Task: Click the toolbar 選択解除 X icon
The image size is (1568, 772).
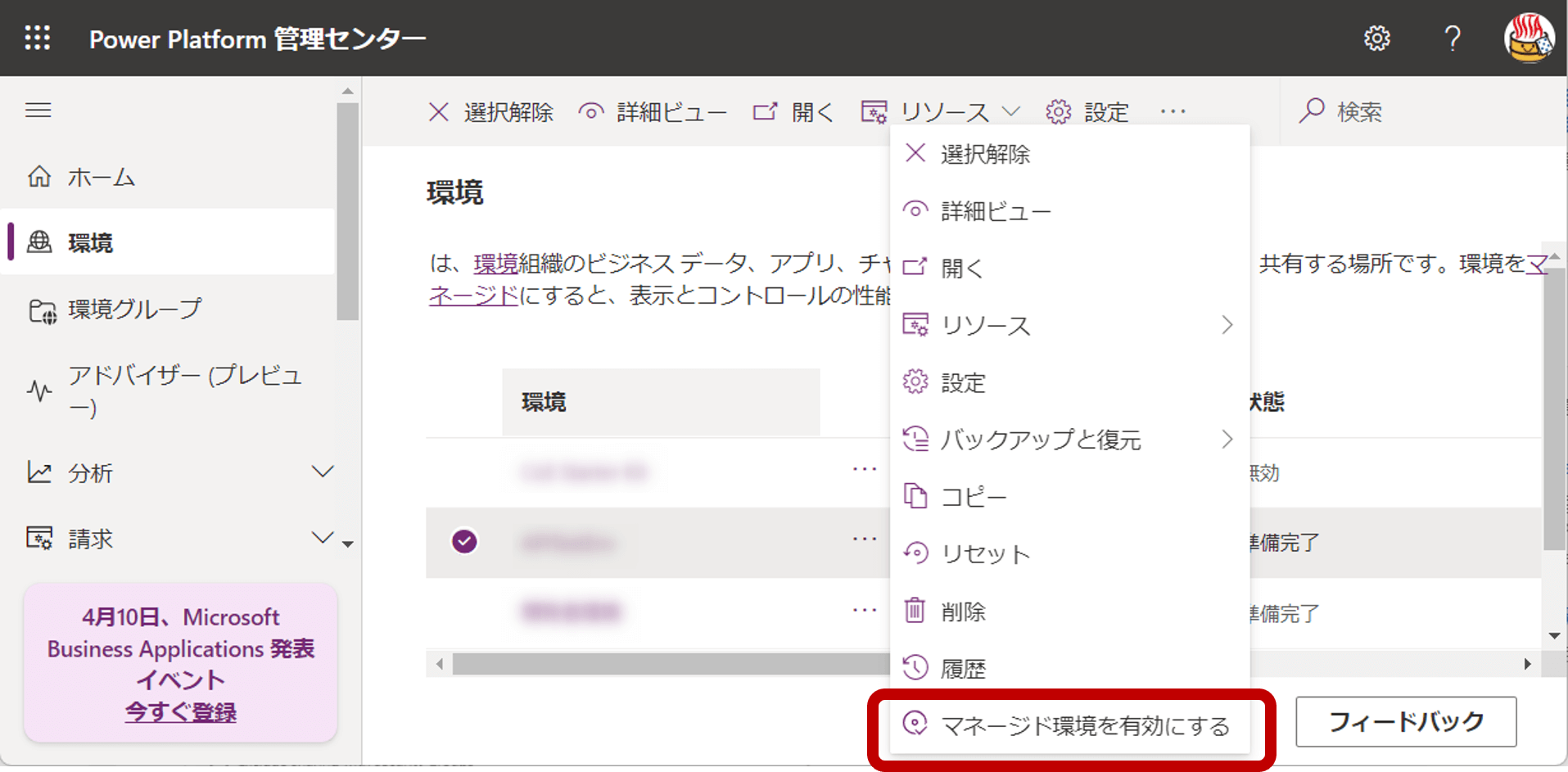Action: 439,111
